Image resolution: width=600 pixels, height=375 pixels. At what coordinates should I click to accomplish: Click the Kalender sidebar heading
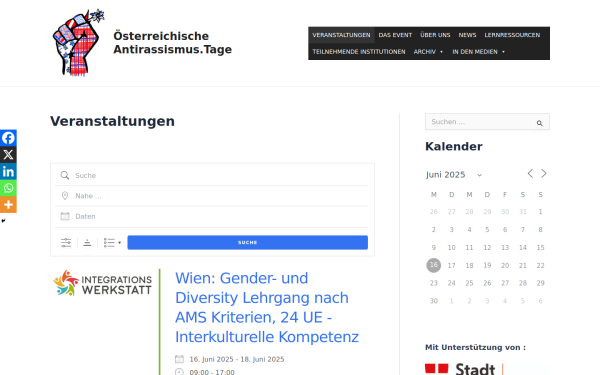click(454, 147)
